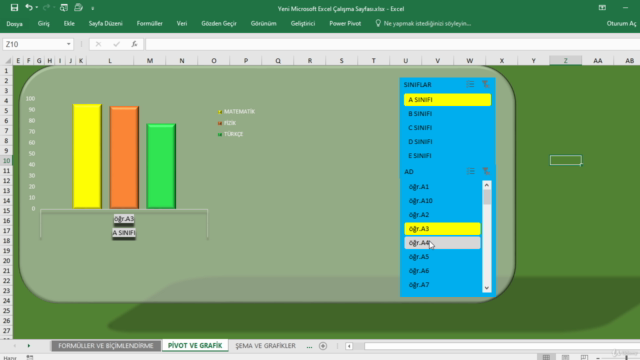Select D SINIFI in the slicer
640x360 pixels.
coord(447,142)
